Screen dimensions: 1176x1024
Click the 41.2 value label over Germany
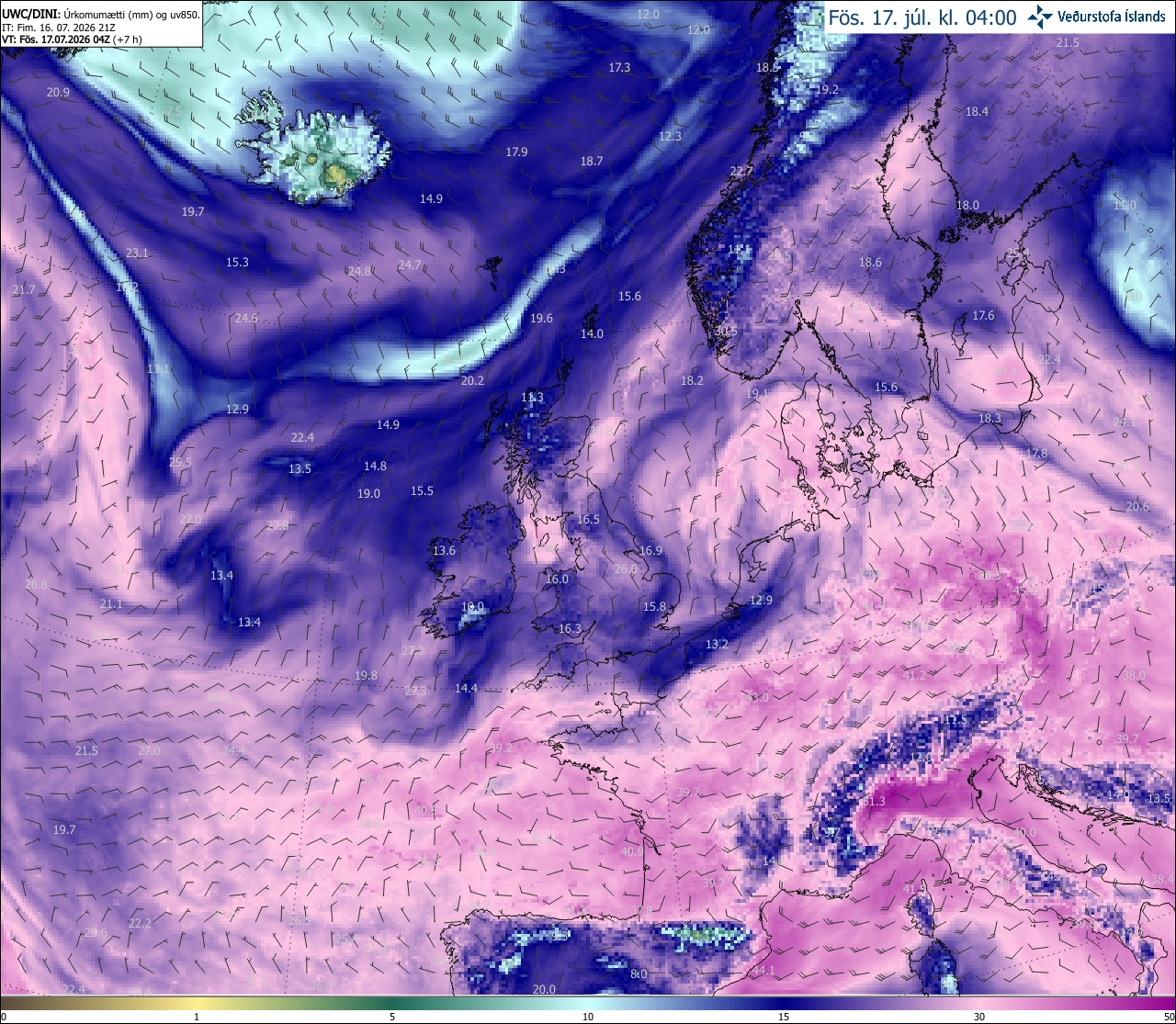click(914, 675)
